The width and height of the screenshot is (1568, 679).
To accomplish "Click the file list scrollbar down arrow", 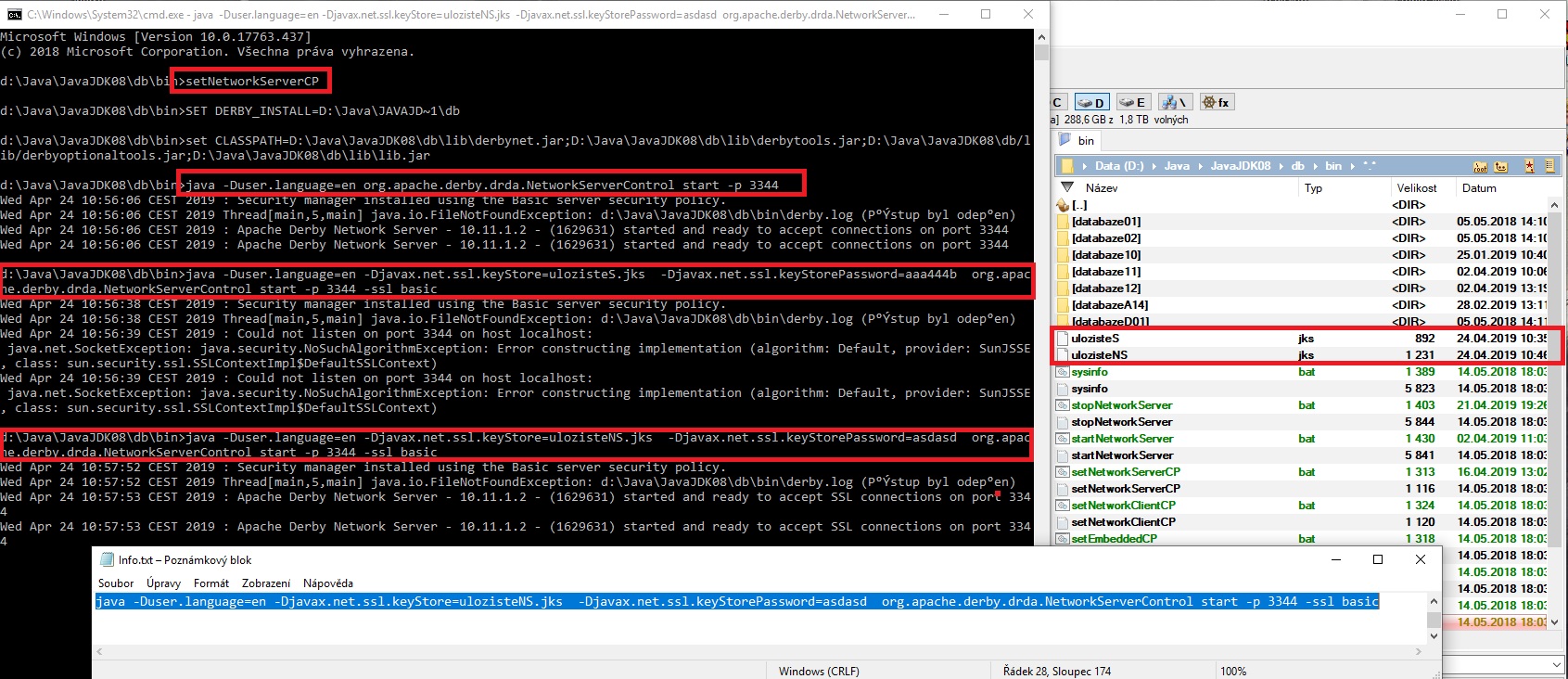I will coord(1554,622).
